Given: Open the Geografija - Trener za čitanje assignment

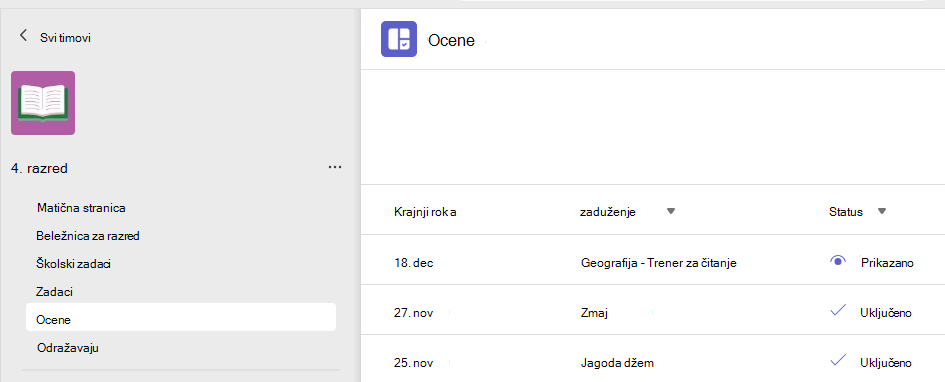Looking at the screenshot, I should [x=659, y=263].
